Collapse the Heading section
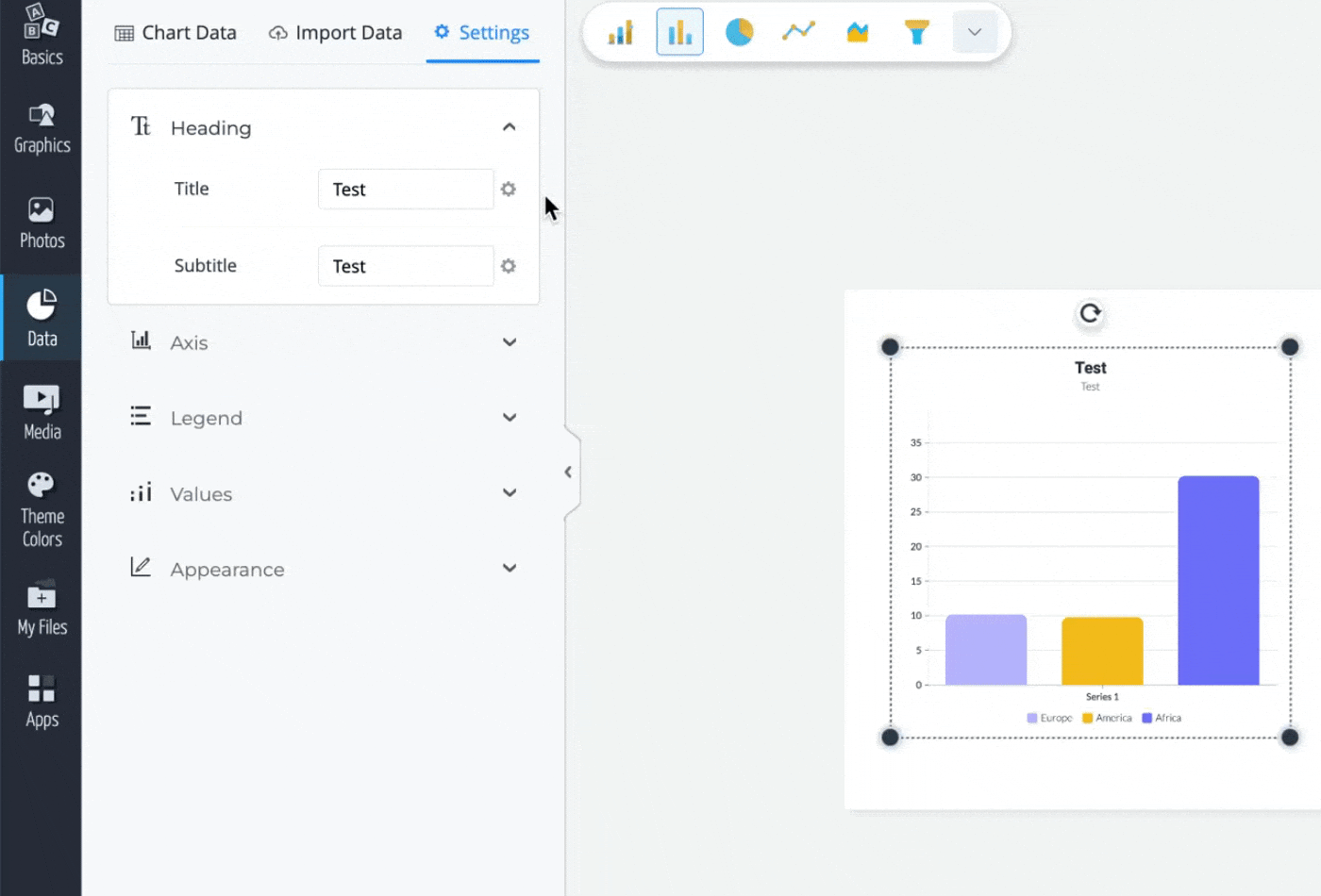Image resolution: width=1321 pixels, height=896 pixels. [x=509, y=127]
